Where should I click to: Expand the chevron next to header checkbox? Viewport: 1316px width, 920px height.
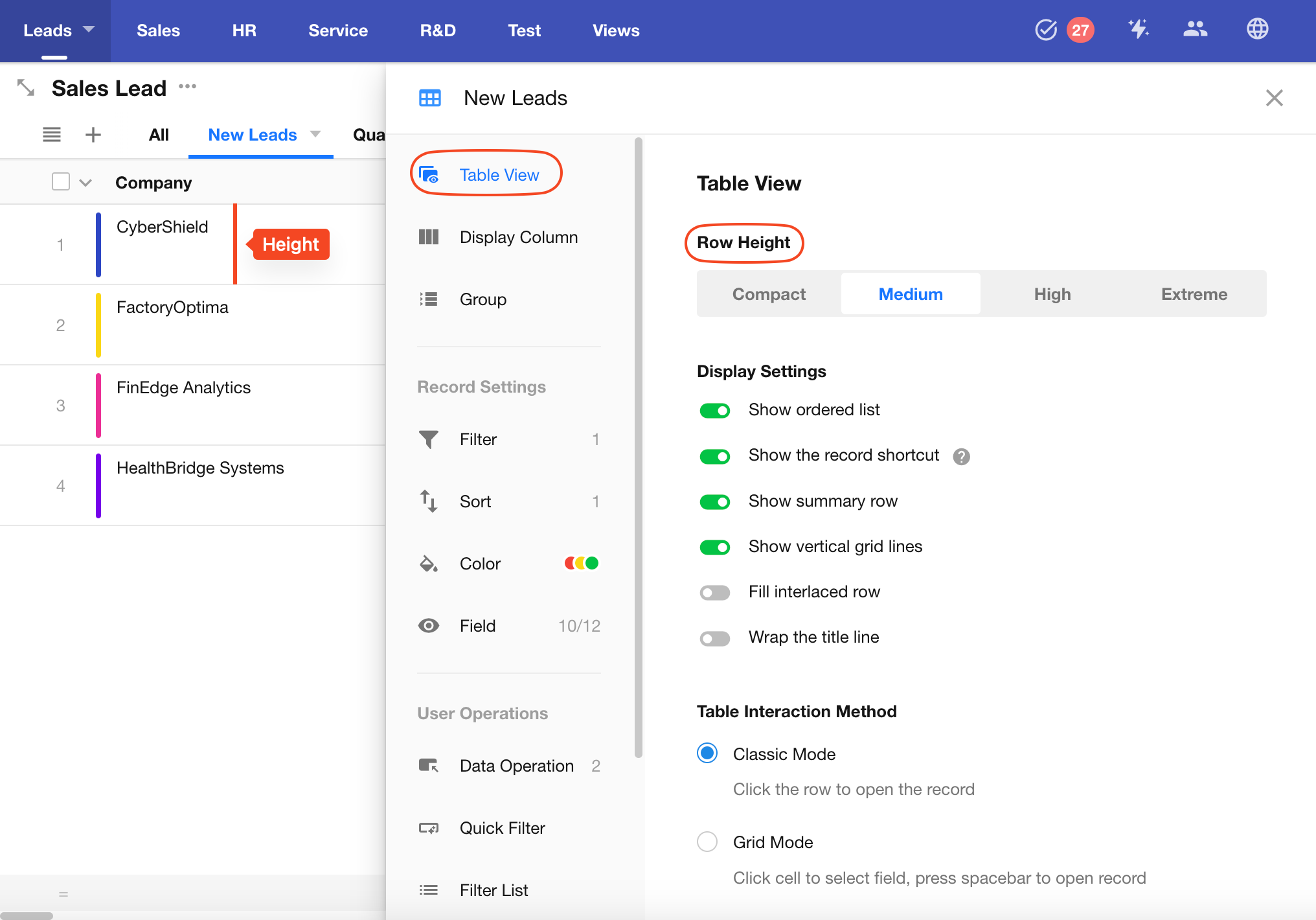click(85, 183)
